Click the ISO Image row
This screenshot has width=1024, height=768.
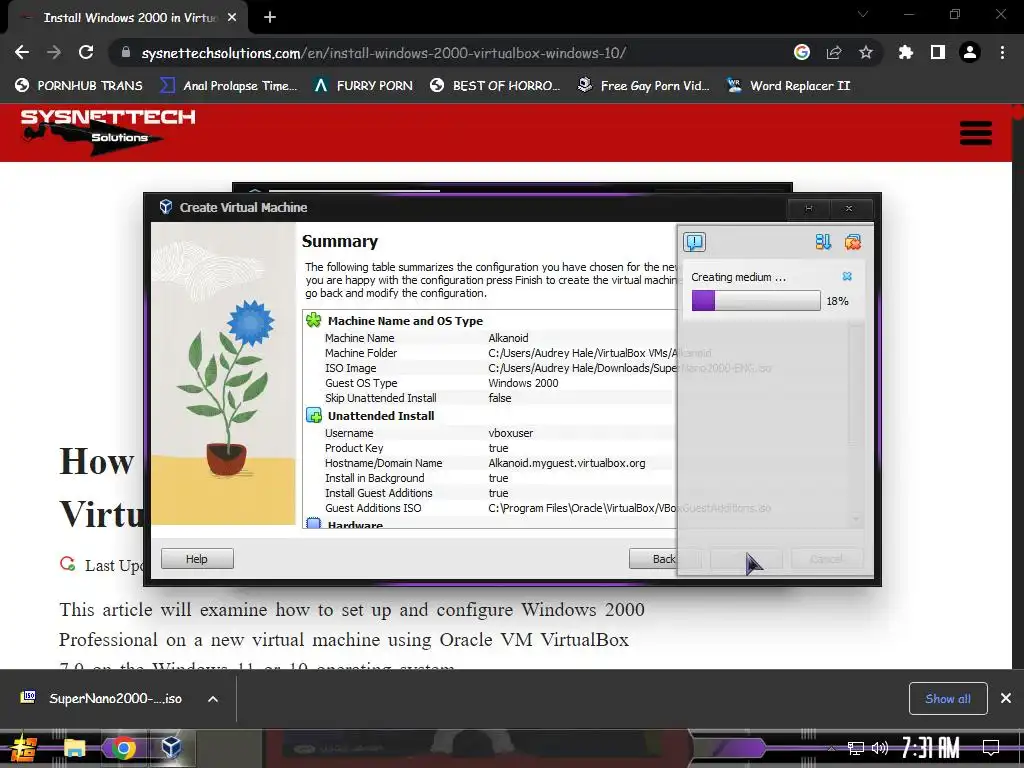coord(490,368)
